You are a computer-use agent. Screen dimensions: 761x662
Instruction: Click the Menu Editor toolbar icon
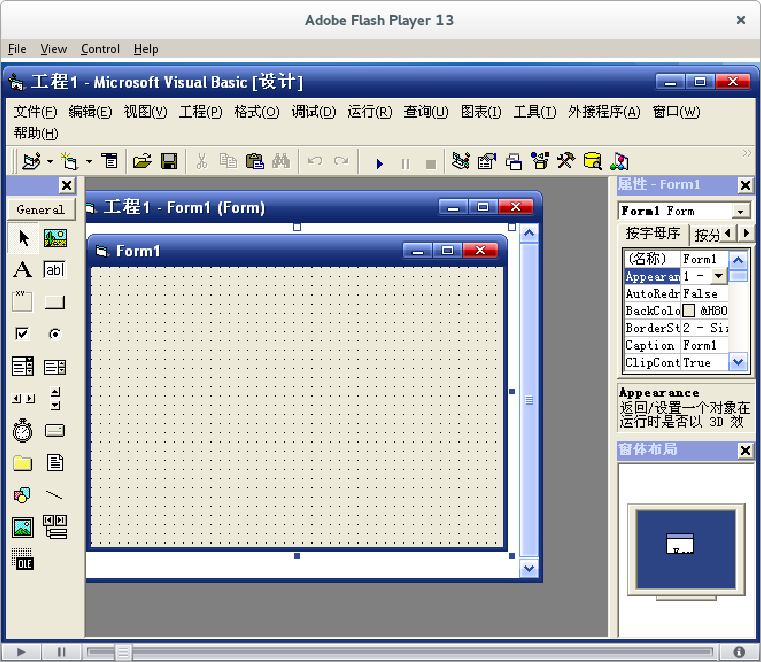click(110, 161)
